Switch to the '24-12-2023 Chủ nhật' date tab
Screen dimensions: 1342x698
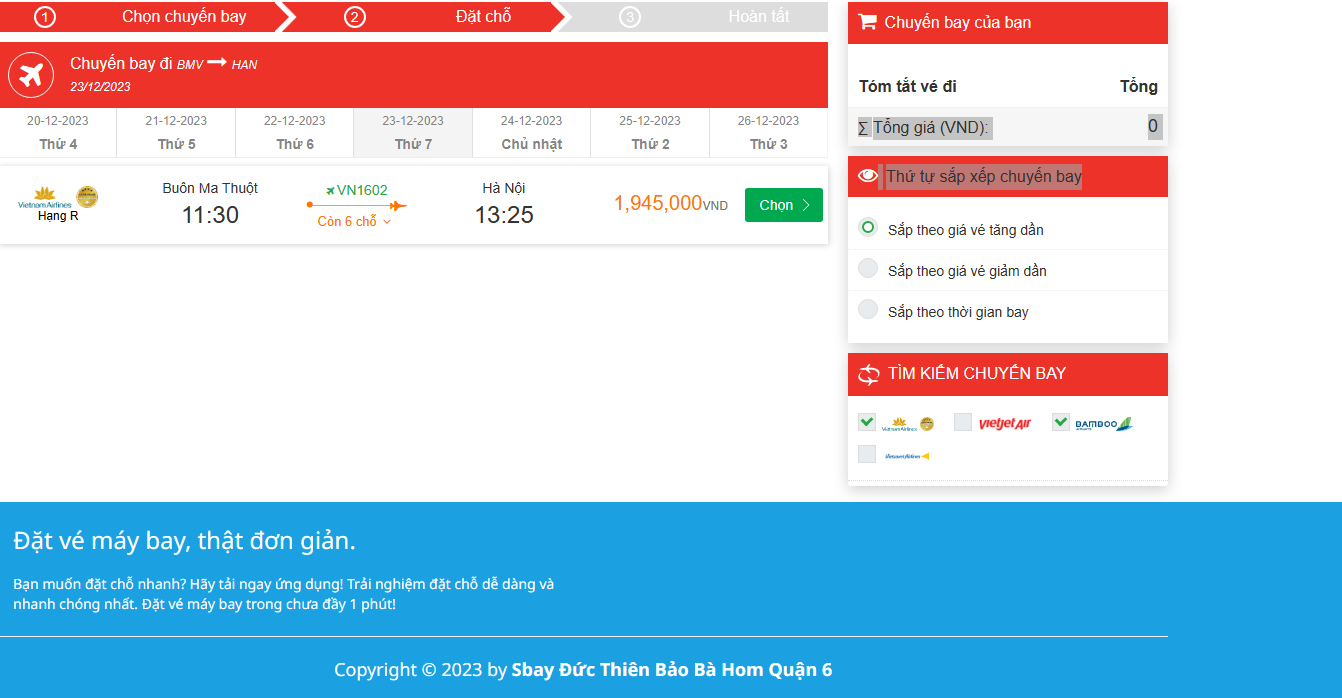tap(532, 133)
